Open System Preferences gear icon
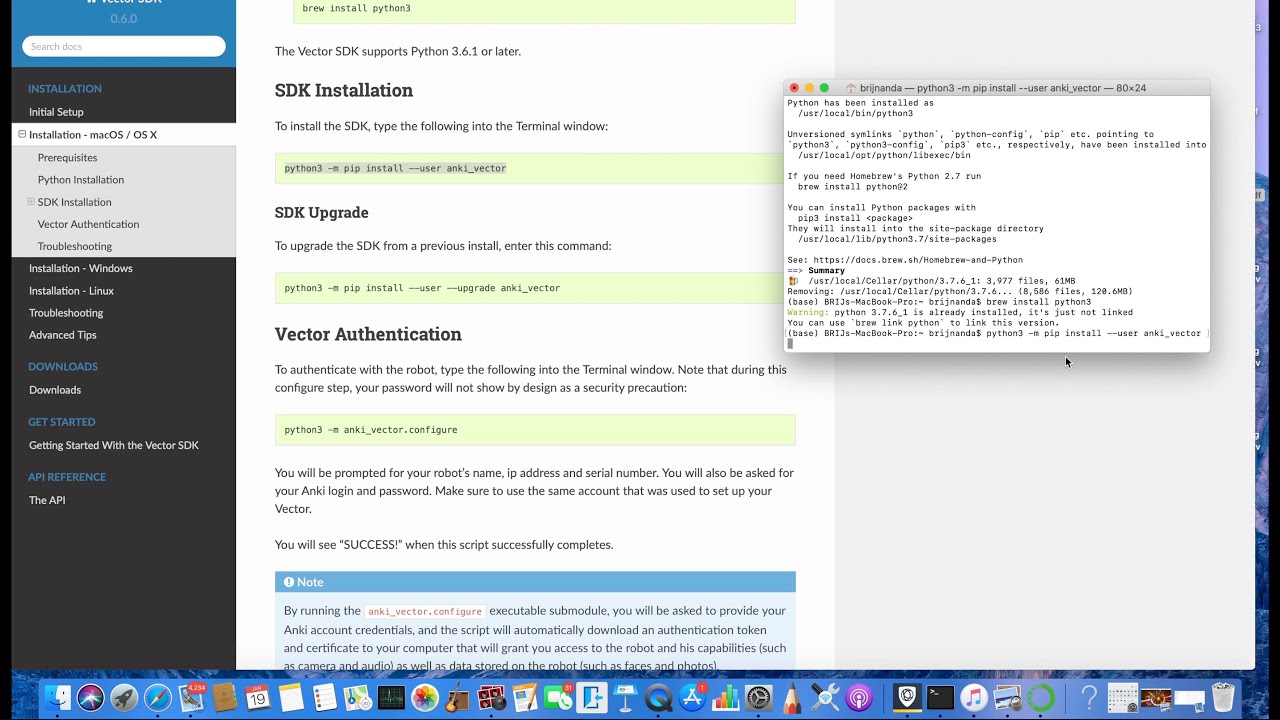 click(759, 697)
